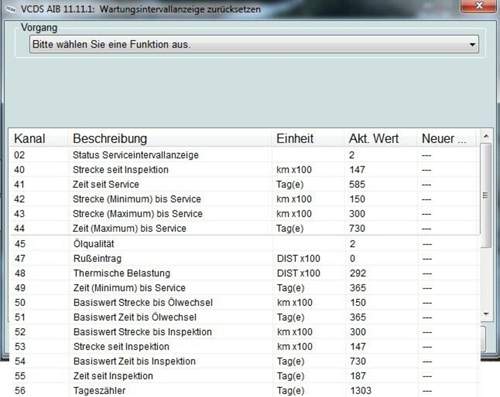Click channel number 45
The width and height of the screenshot is (500, 397).
(x=20, y=244)
